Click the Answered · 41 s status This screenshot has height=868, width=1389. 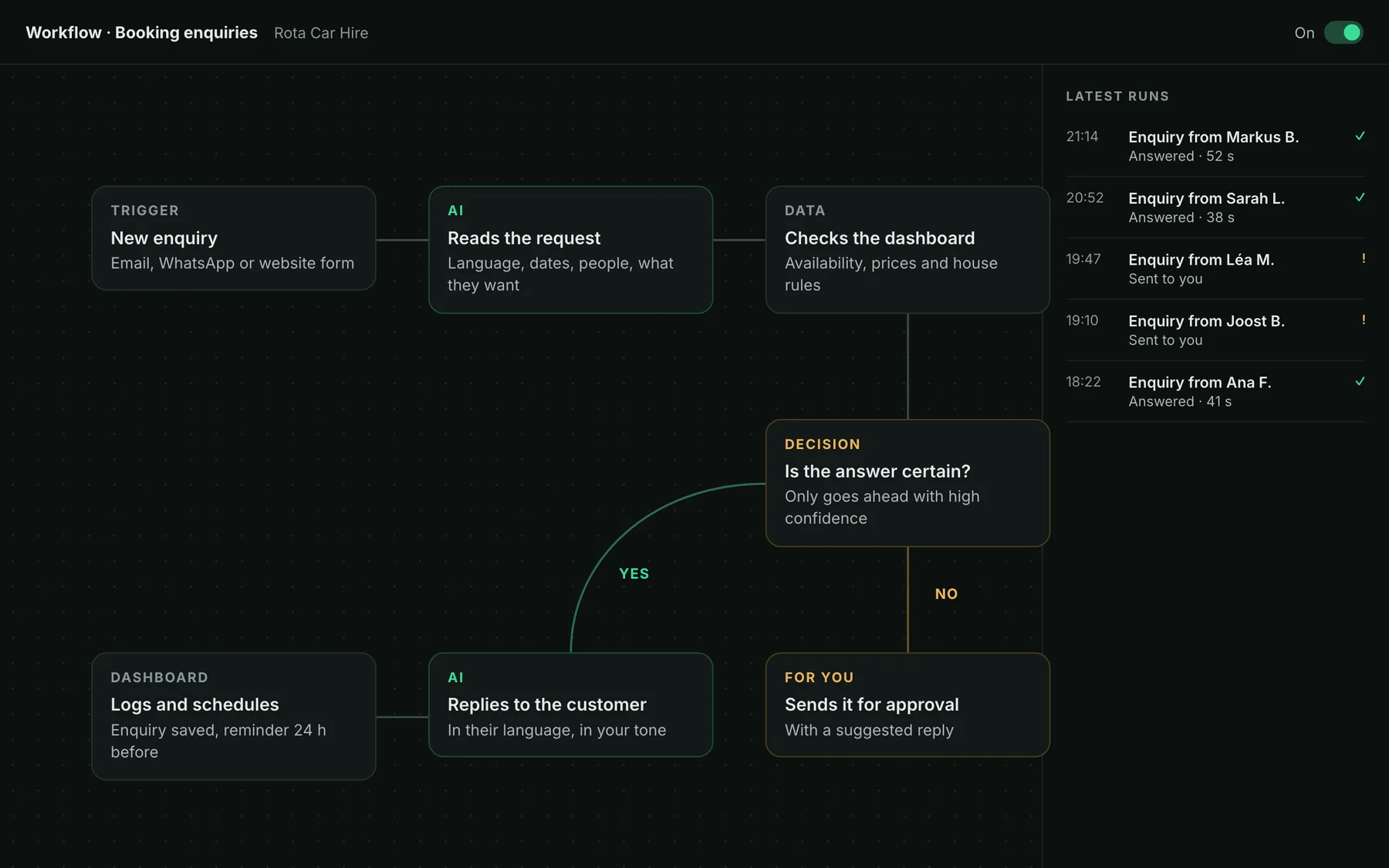coord(1180,401)
